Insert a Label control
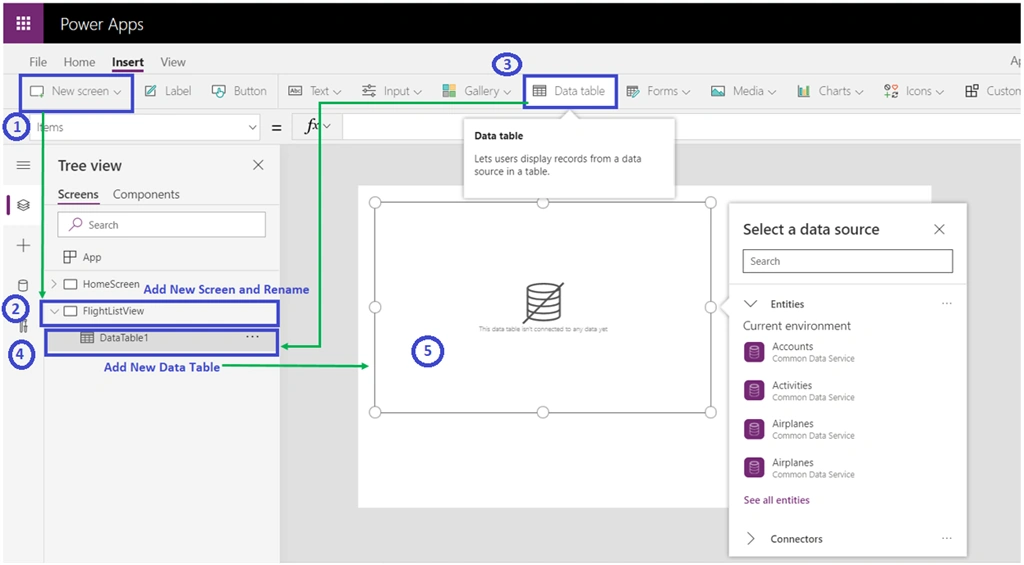Screen dimensions: 1024x565 click(168, 91)
